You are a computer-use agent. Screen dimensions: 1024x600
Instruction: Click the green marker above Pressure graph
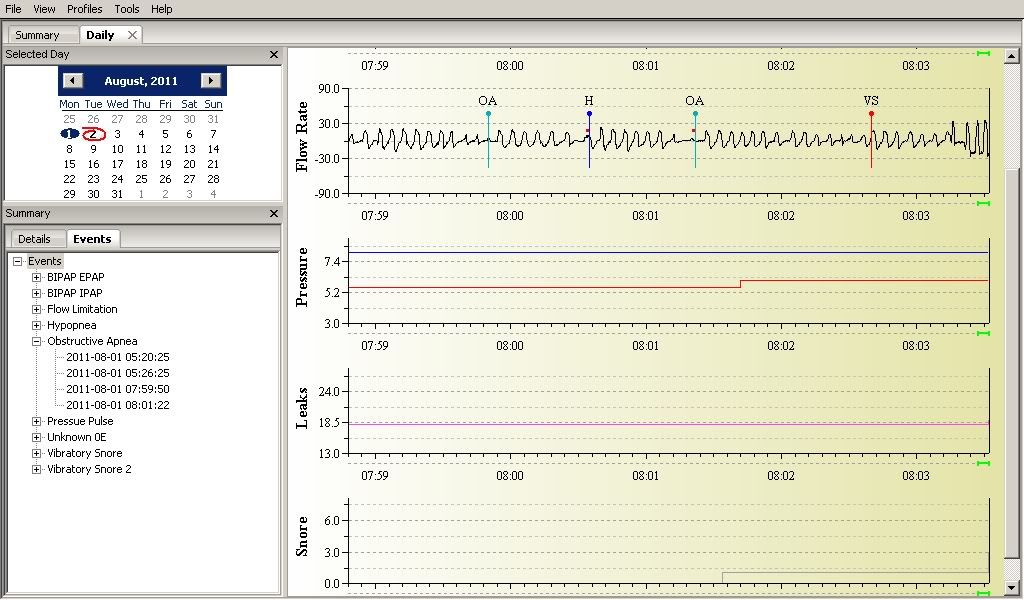983,204
